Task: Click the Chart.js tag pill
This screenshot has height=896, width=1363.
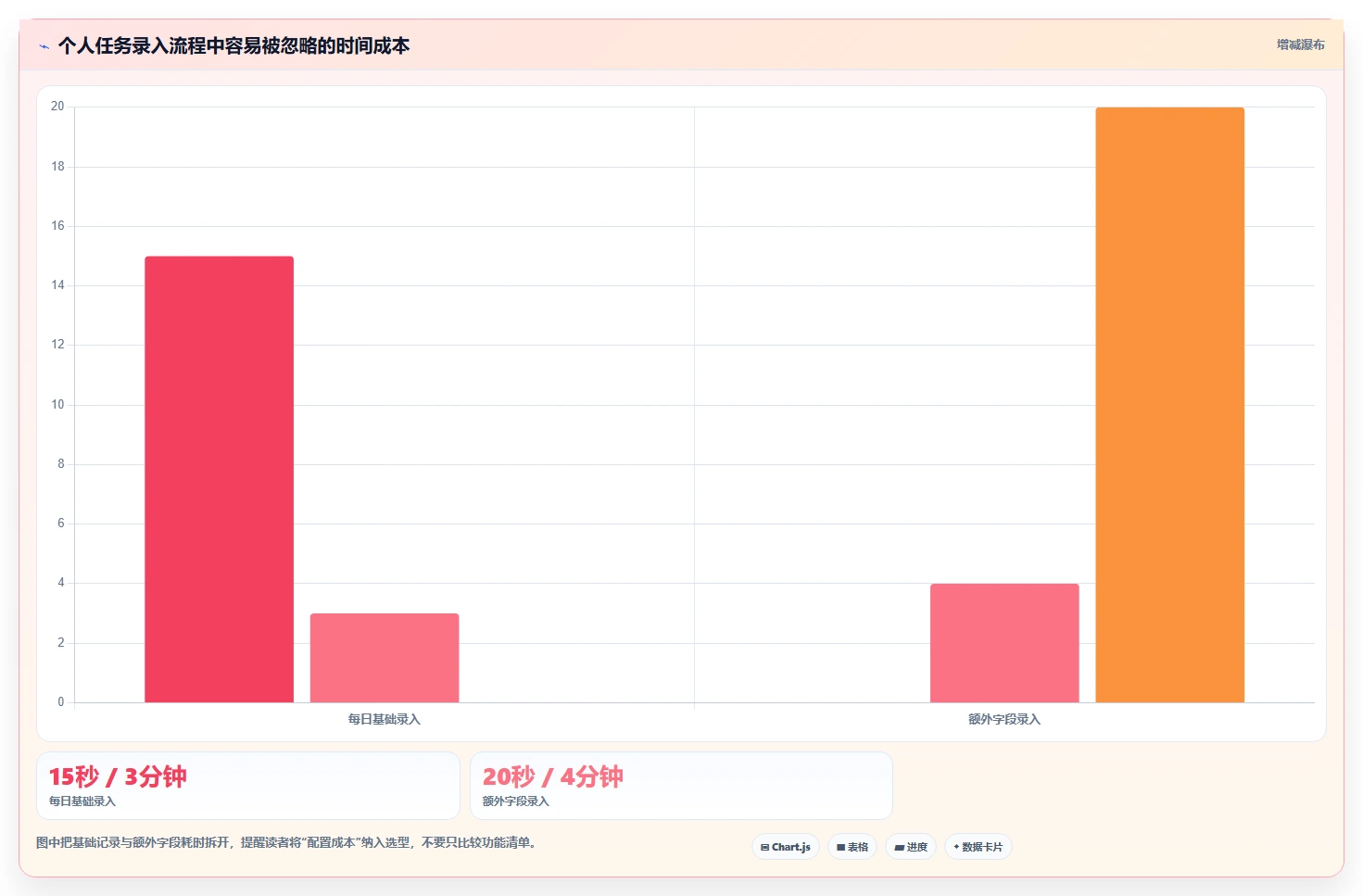Action: [x=786, y=847]
